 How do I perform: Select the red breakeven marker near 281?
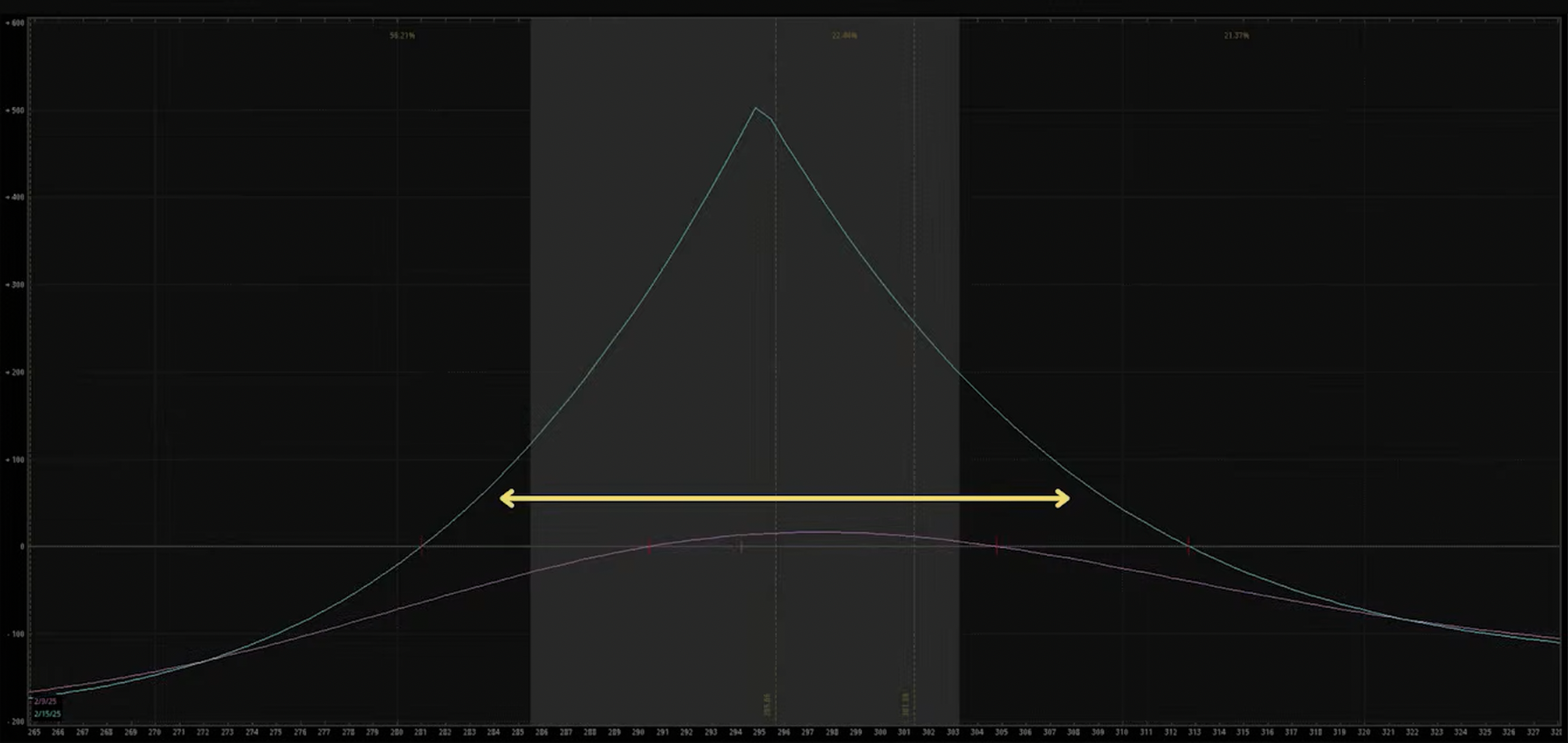[421, 546]
